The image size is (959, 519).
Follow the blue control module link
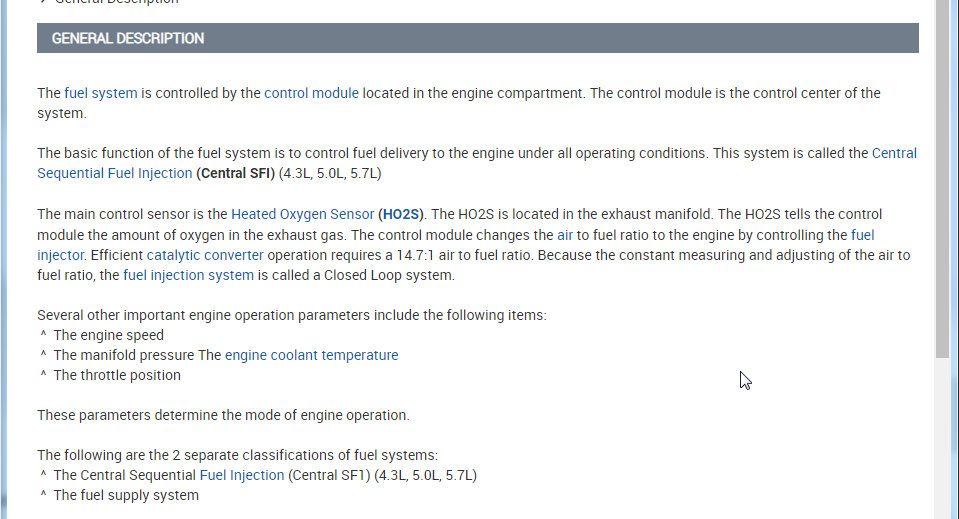pyautogui.click(x=311, y=93)
